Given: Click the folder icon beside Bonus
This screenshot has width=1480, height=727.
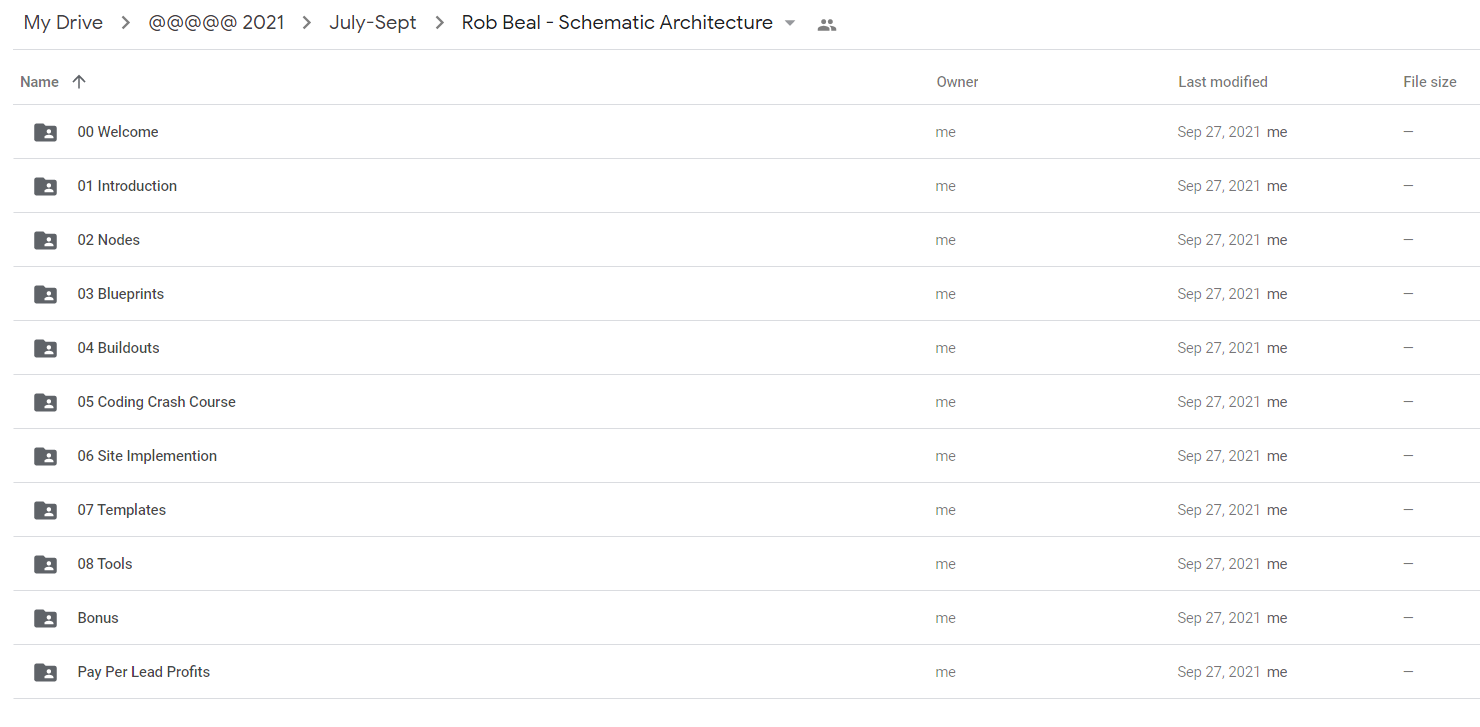Looking at the screenshot, I should coord(45,618).
